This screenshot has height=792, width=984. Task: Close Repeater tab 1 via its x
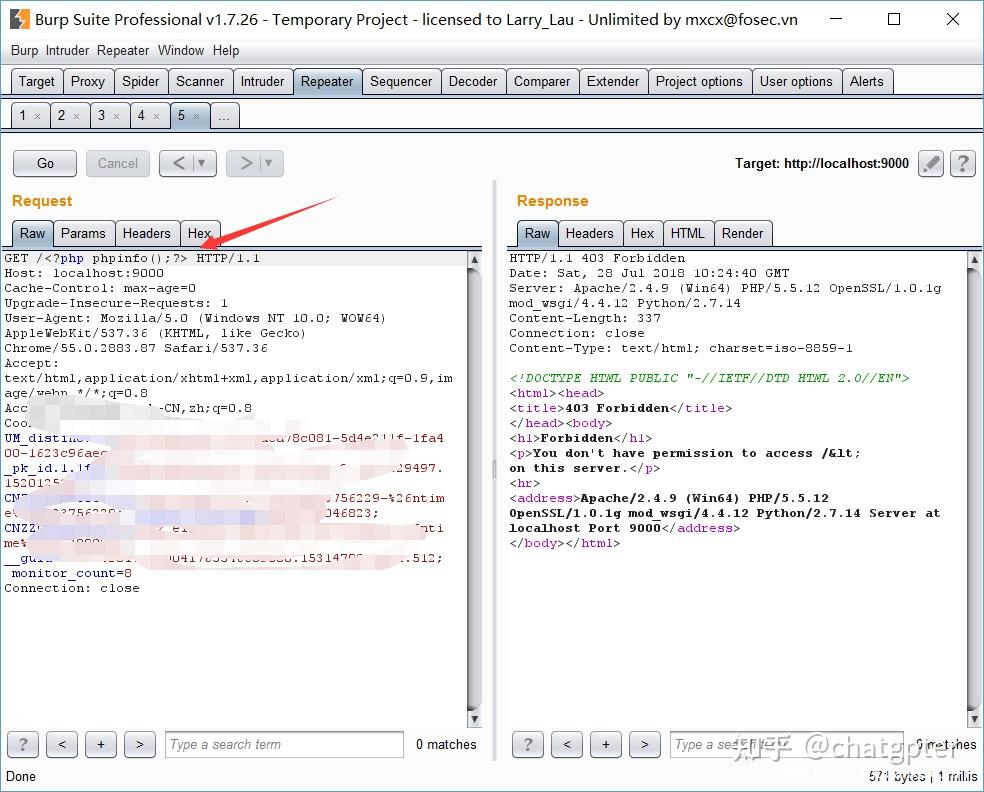tap(37, 116)
